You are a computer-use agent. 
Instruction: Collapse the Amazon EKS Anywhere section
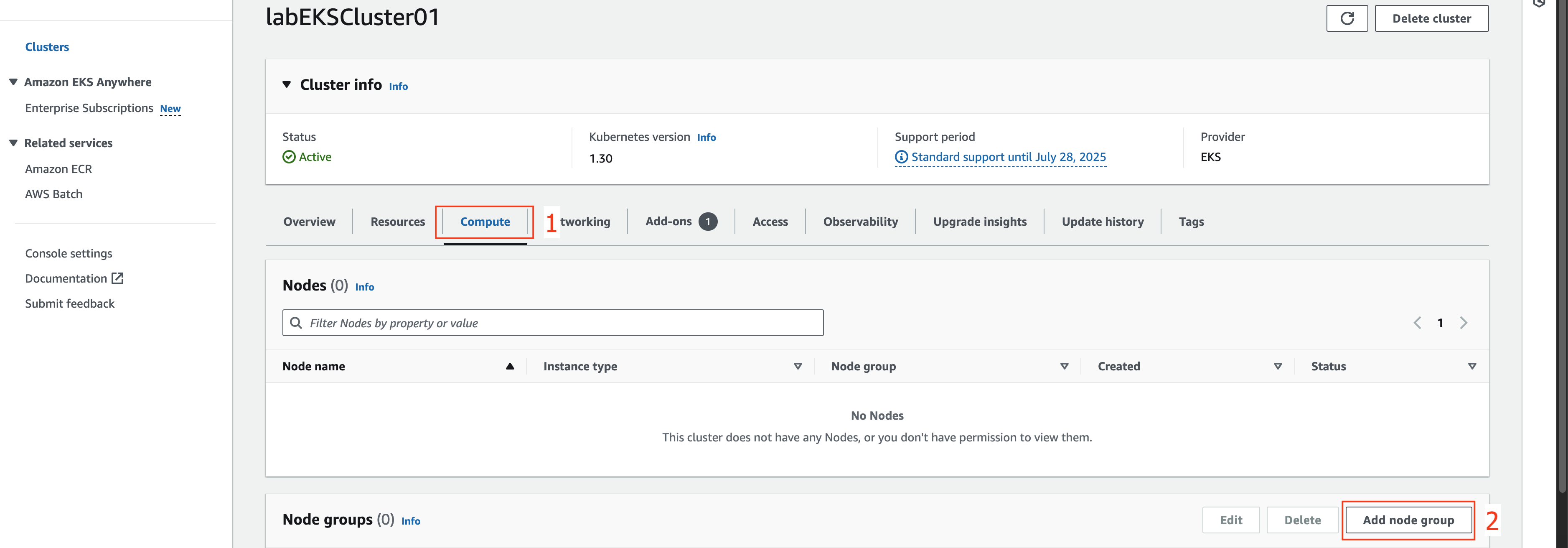coord(13,82)
